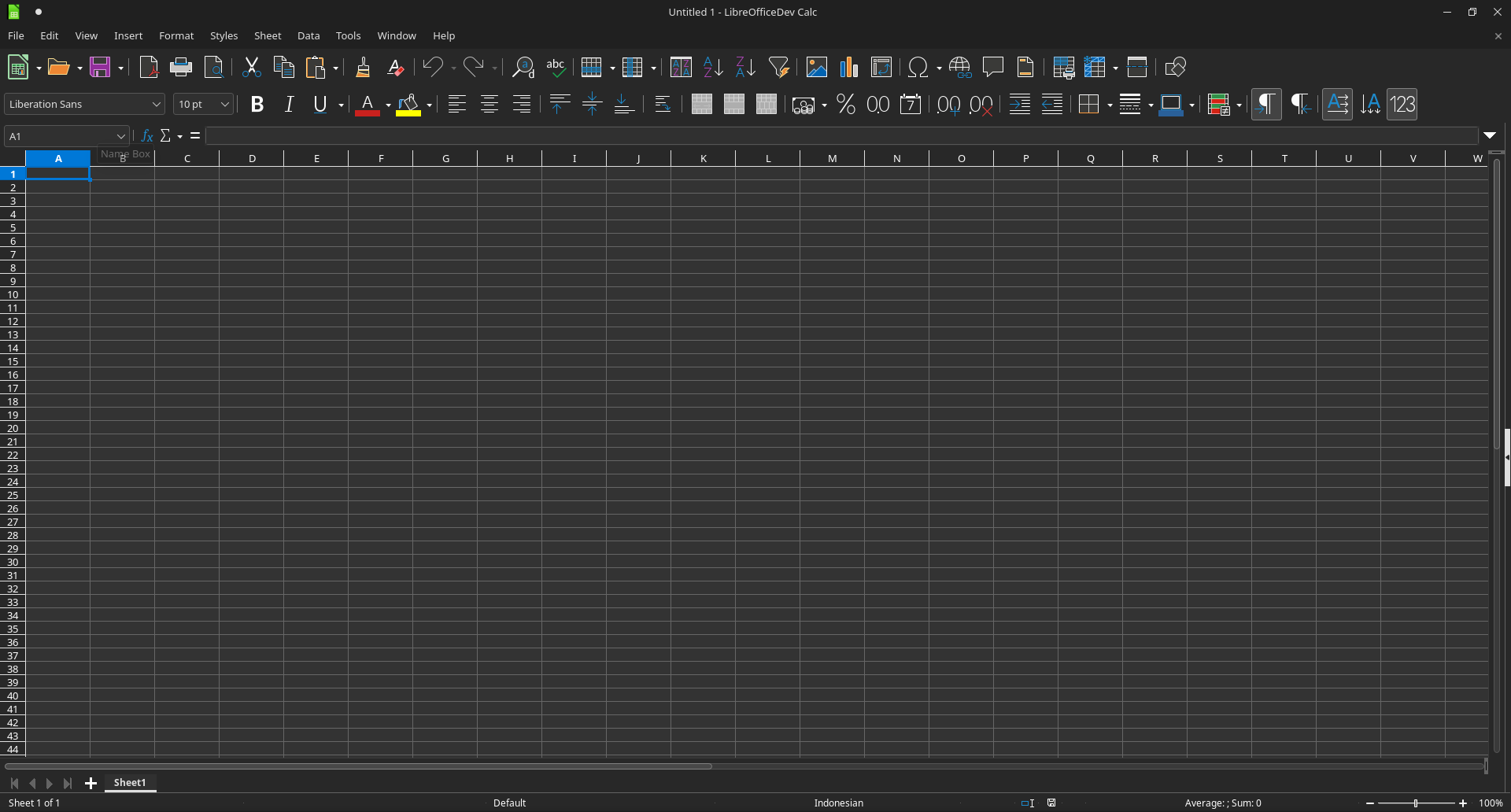Add a decimal place
This screenshot has height=812, width=1511.
click(x=949, y=104)
